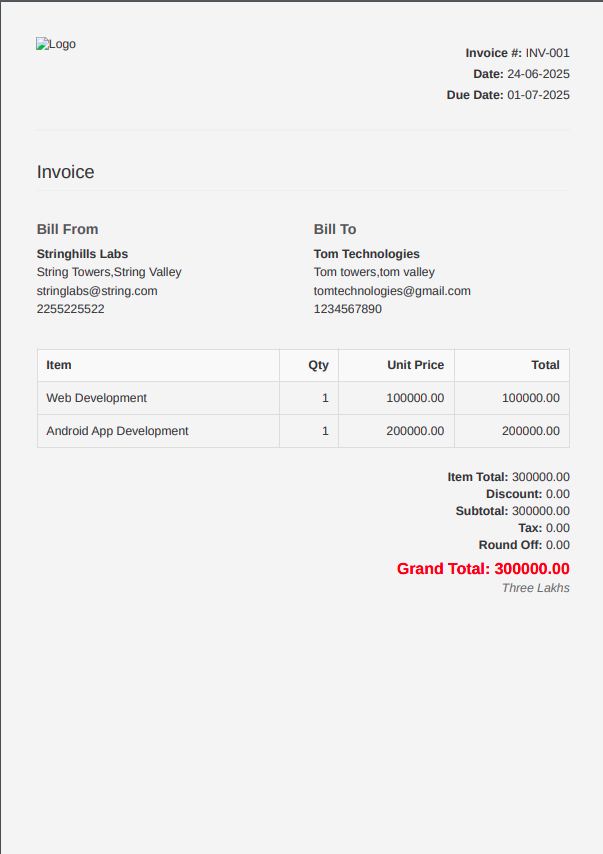Image resolution: width=603 pixels, height=854 pixels.
Task: Click the due date 01-07-2025
Action: 538,95
